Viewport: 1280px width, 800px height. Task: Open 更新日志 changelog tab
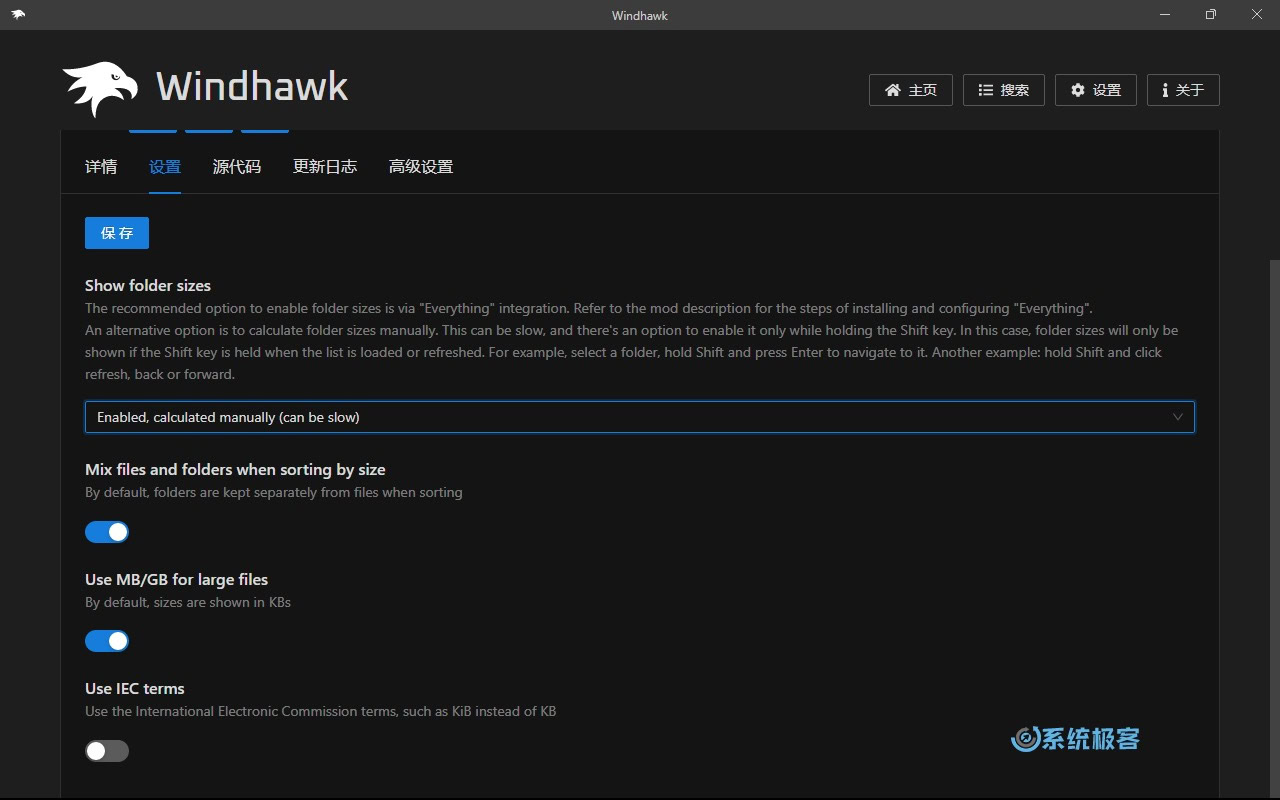coord(325,167)
